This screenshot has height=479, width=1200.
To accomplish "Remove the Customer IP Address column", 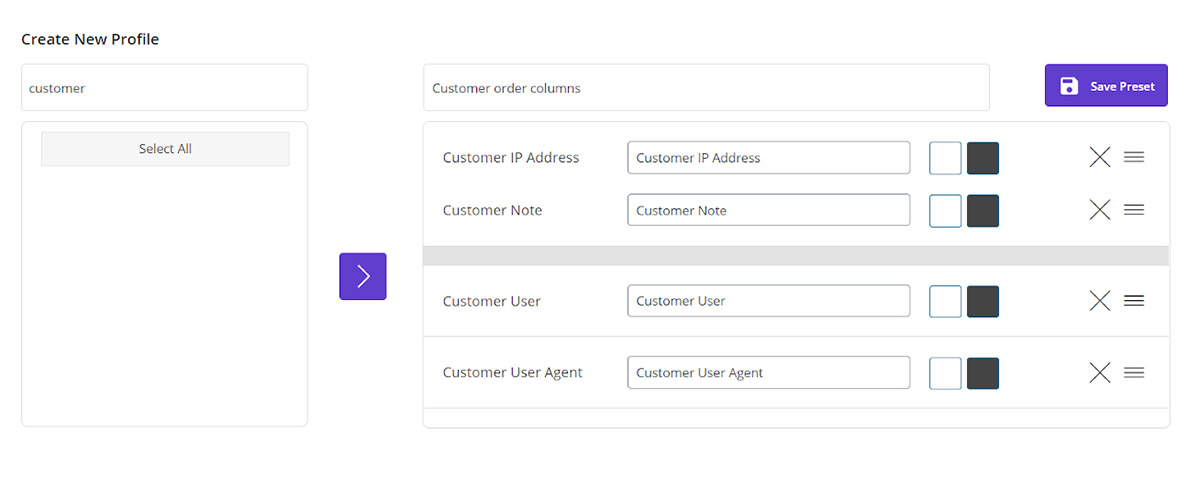I will tap(1099, 157).
